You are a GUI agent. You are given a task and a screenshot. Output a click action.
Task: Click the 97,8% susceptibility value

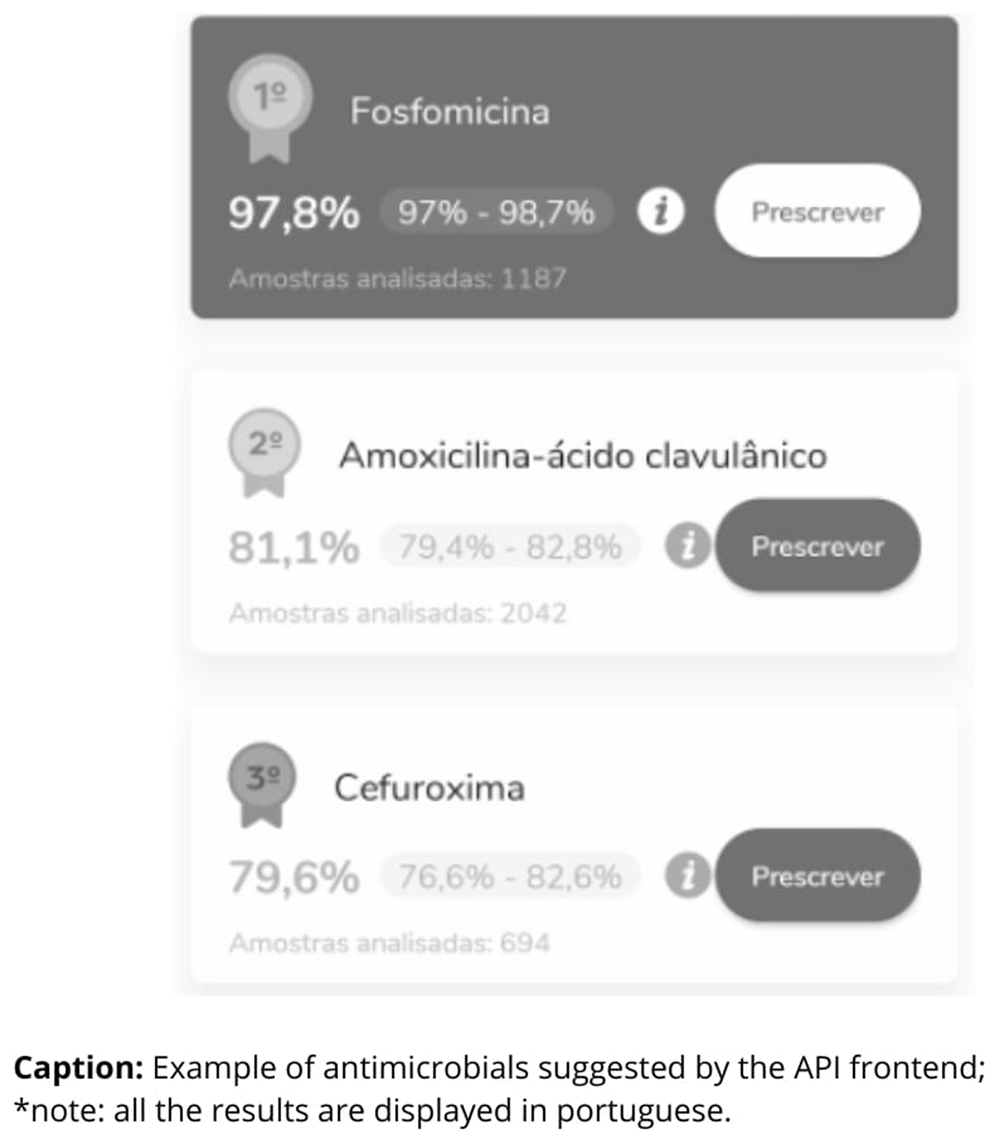tap(294, 213)
